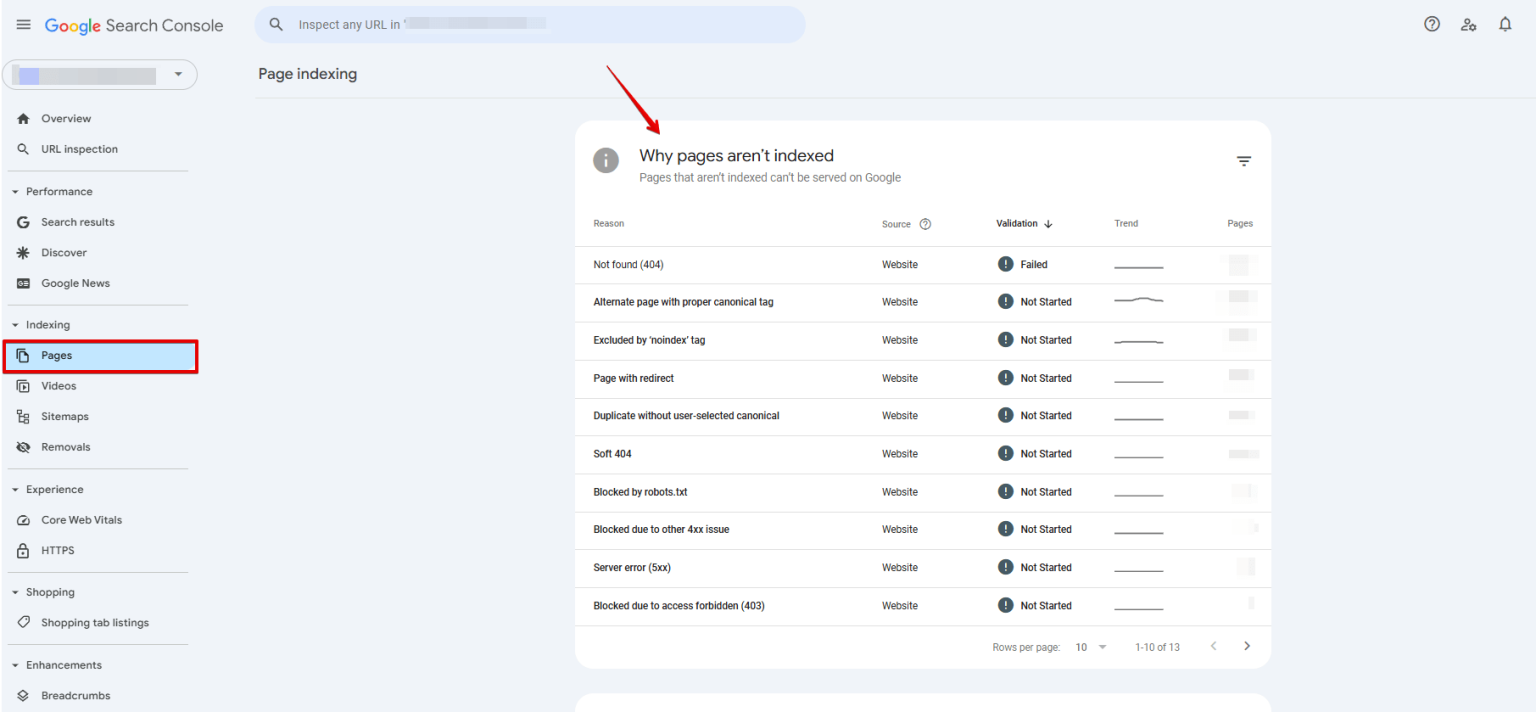This screenshot has height=712, width=1536.
Task: Open the property selector dropdown
Action: [178, 74]
